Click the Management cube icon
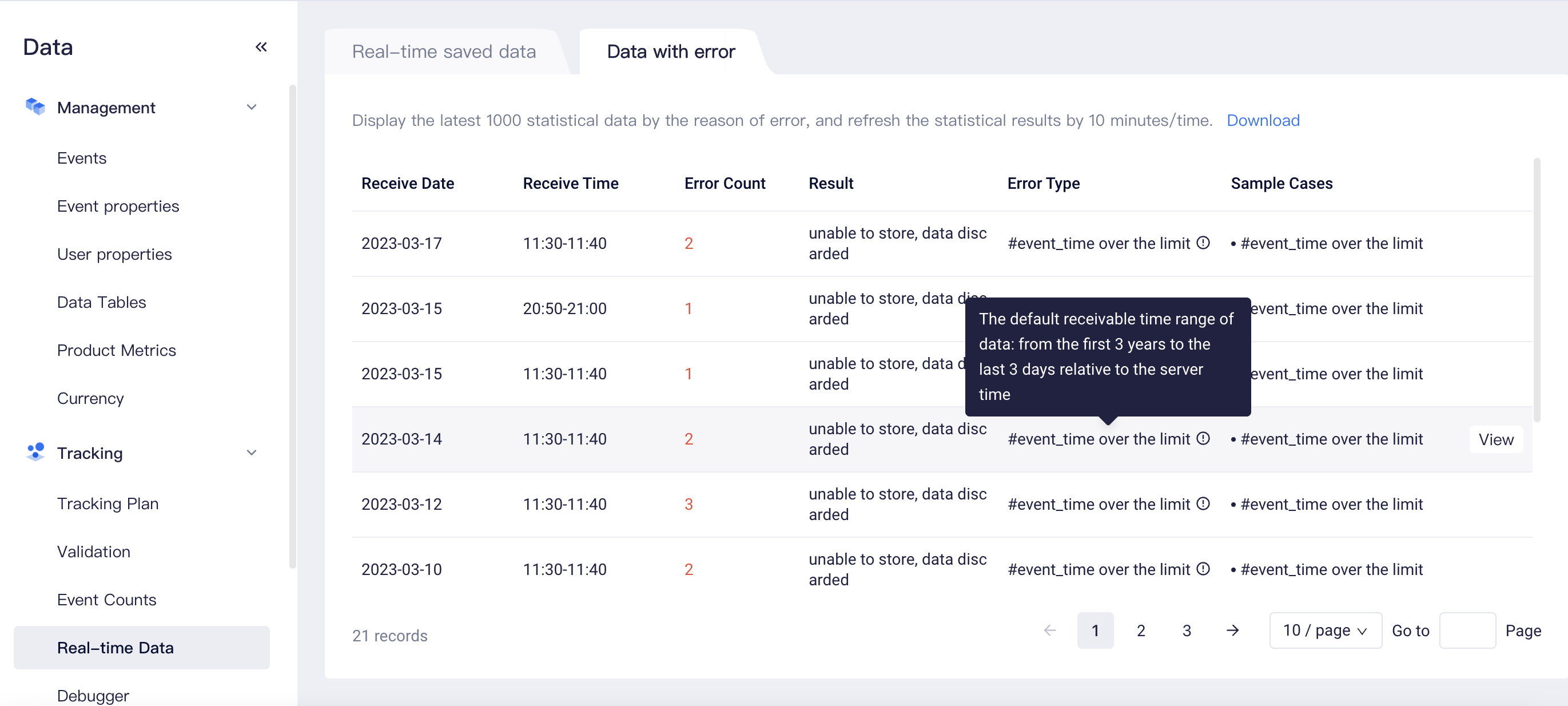 (35, 106)
